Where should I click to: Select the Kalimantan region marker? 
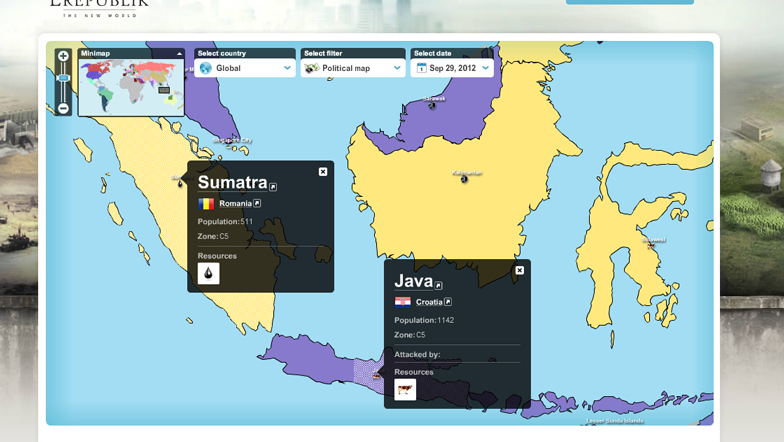point(464,178)
